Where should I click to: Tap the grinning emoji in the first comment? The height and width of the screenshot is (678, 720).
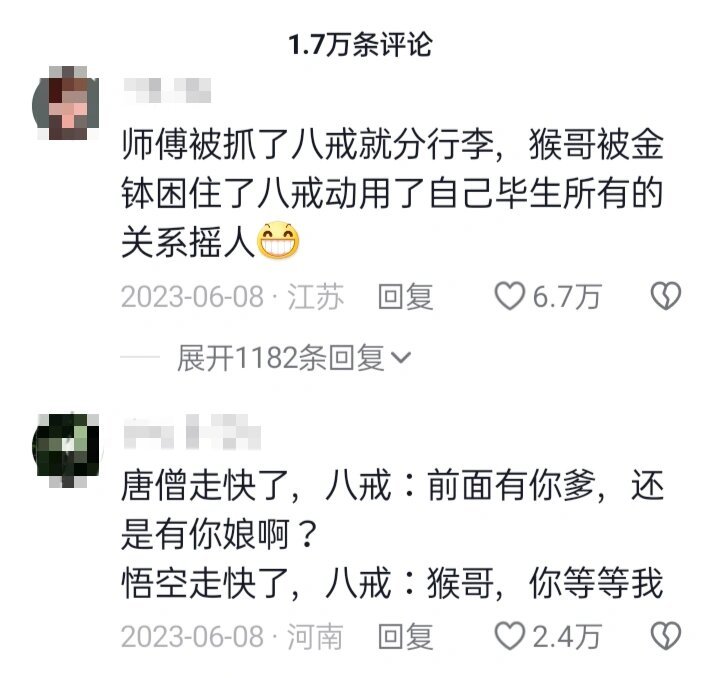coord(278,240)
